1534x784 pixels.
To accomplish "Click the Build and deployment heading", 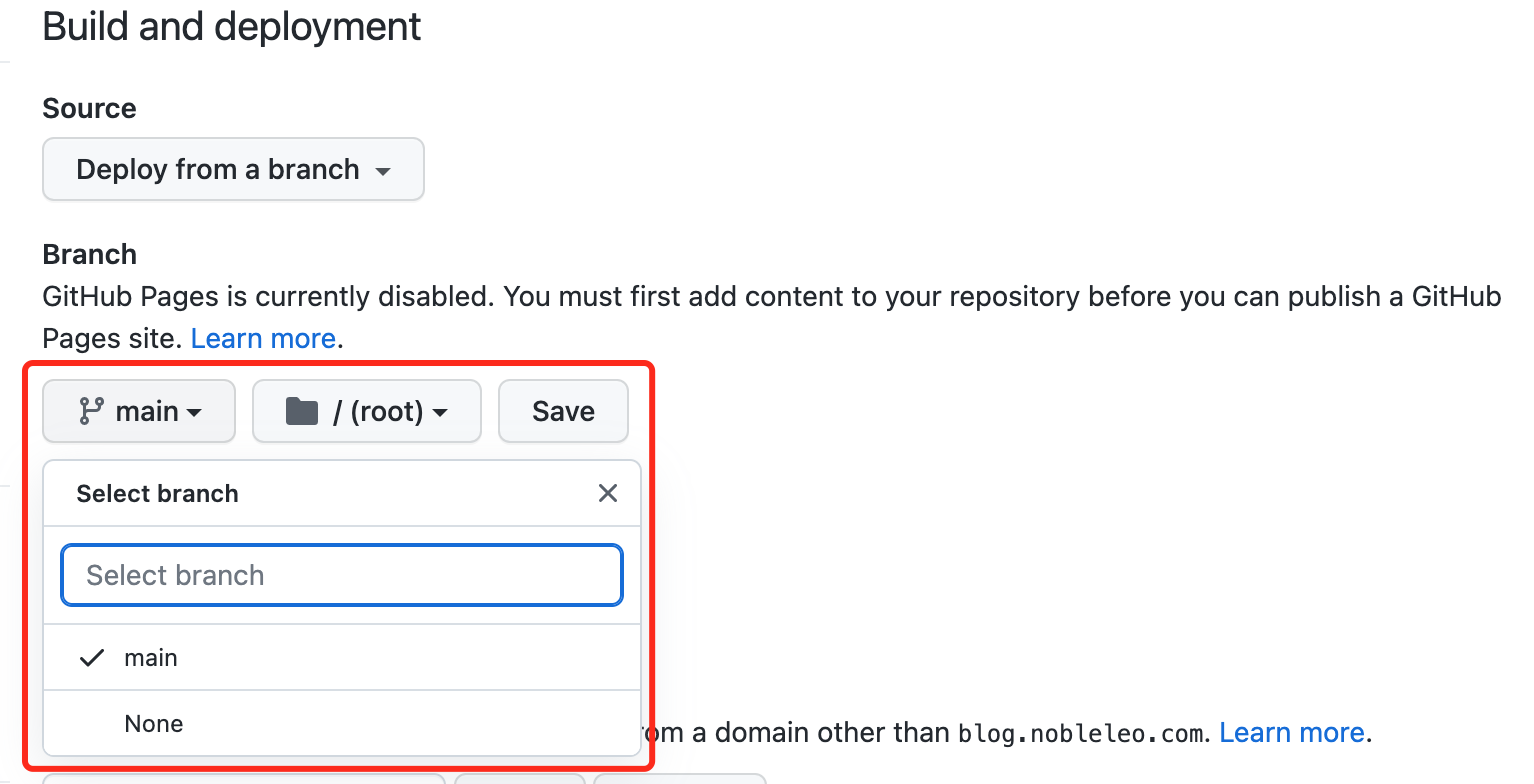I will 232,26.
